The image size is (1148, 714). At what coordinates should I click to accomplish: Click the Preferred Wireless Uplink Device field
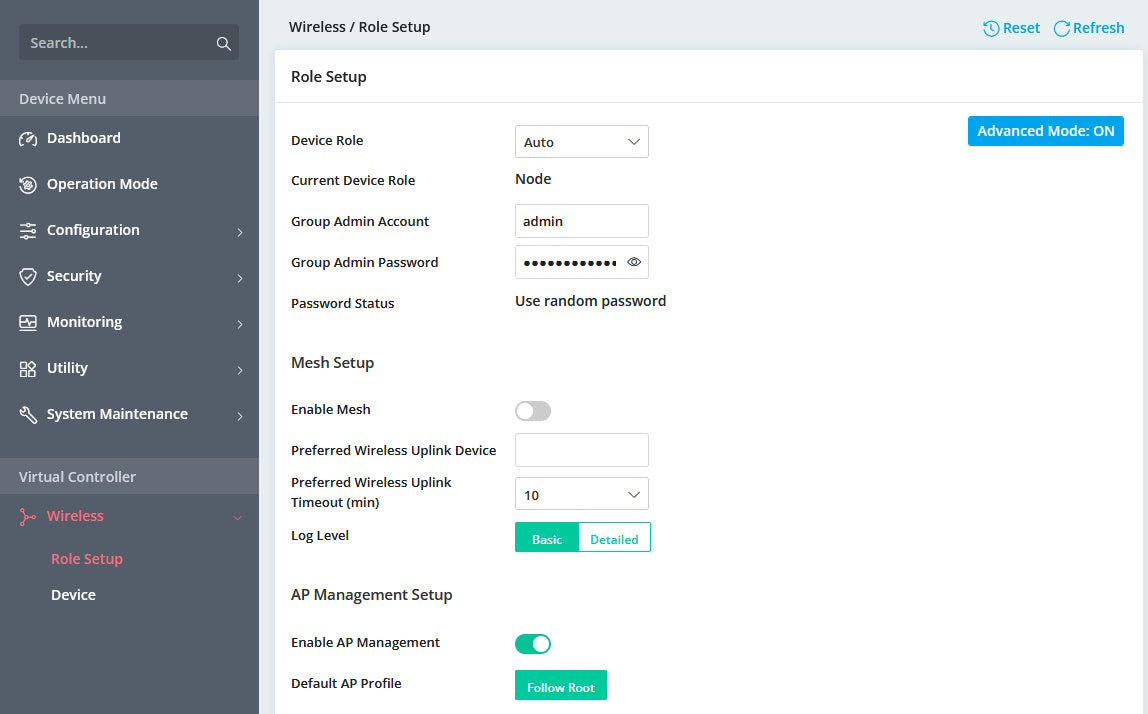pos(582,450)
